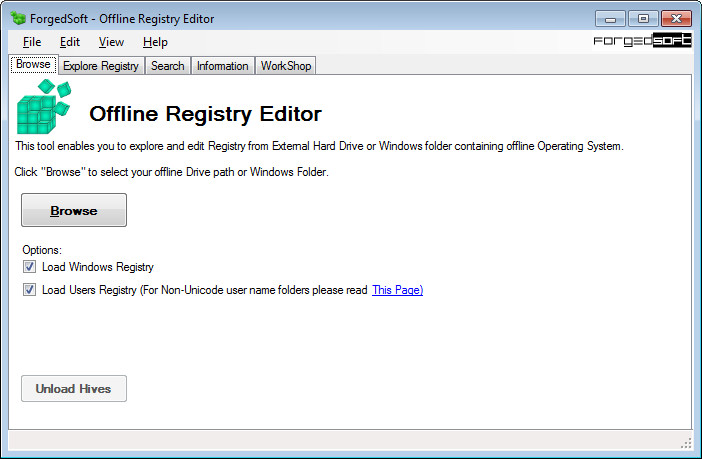Open the Information tab
This screenshot has height=459, width=702.
tap(223, 66)
